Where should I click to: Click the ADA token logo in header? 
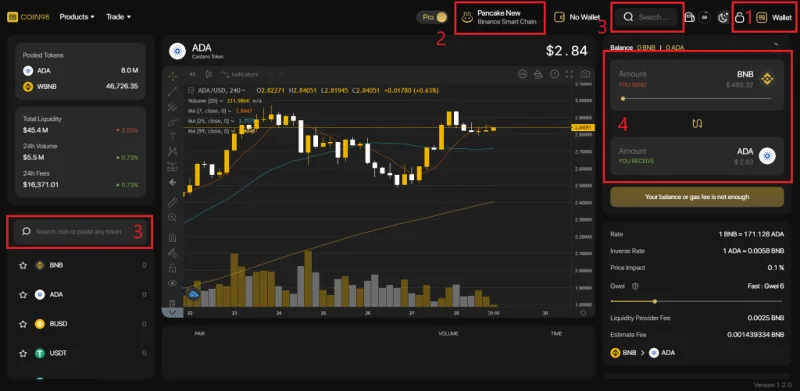click(x=178, y=51)
